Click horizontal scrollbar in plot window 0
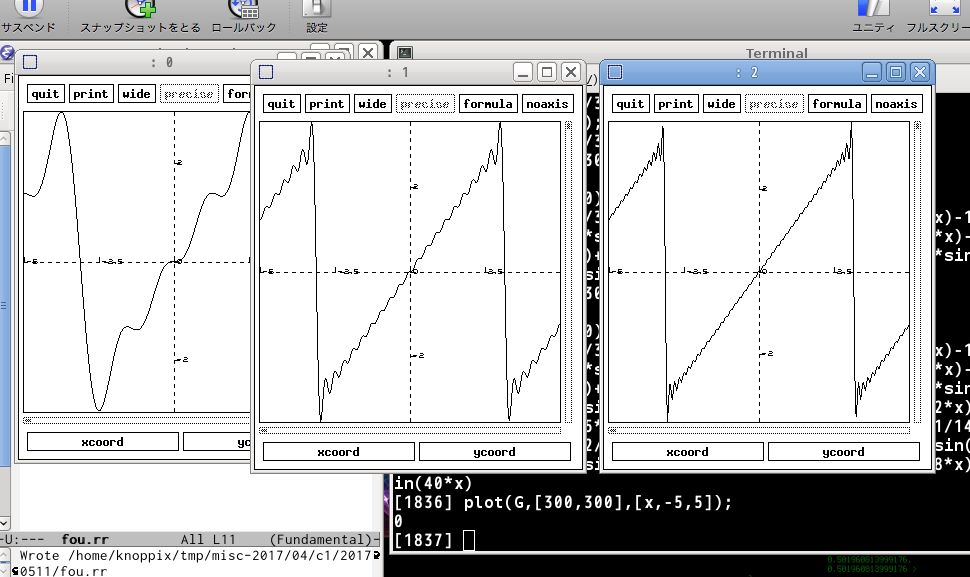Viewport: 970px width, 577px height. 137,421
